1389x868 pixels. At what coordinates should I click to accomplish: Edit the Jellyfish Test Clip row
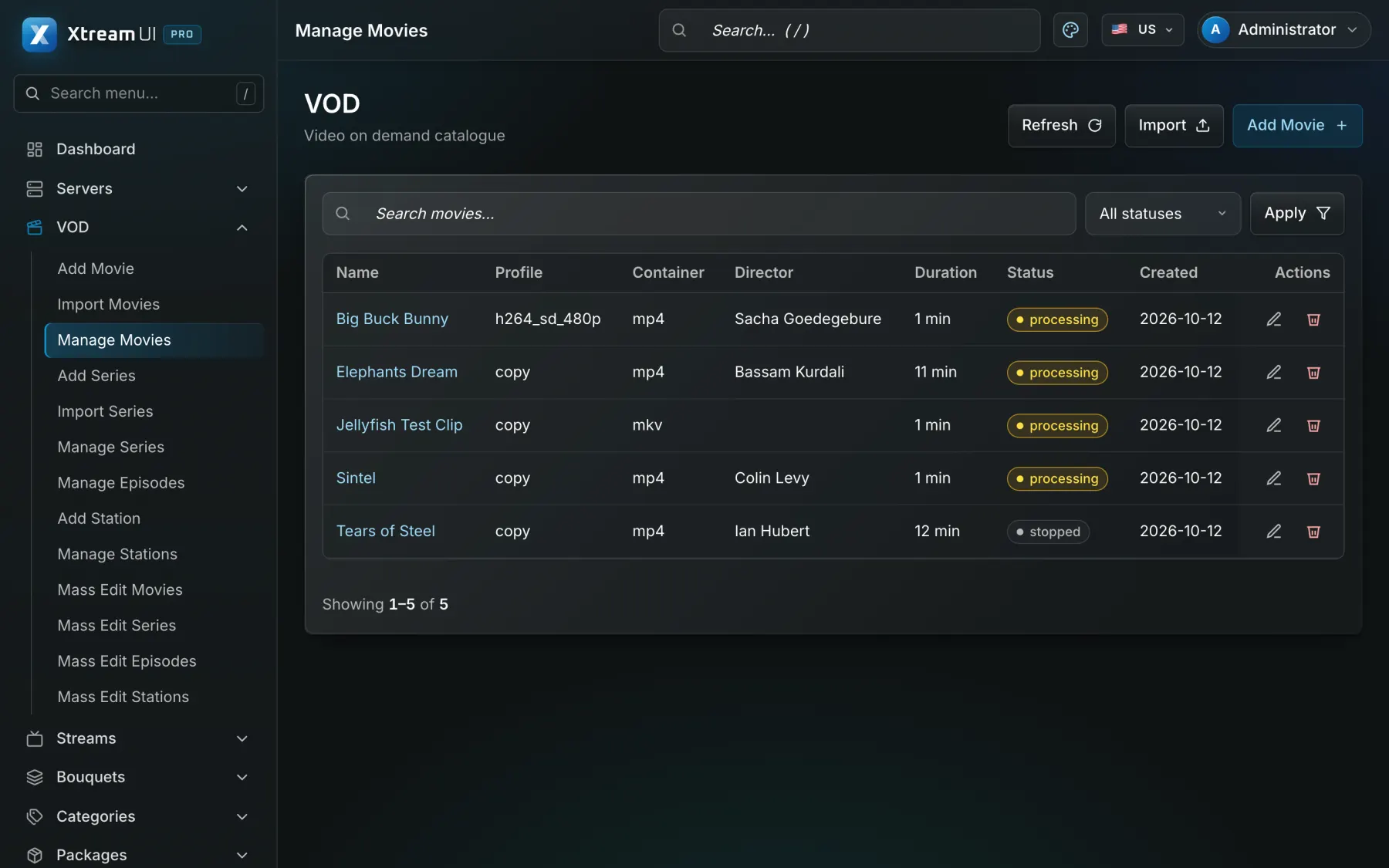(x=1274, y=425)
